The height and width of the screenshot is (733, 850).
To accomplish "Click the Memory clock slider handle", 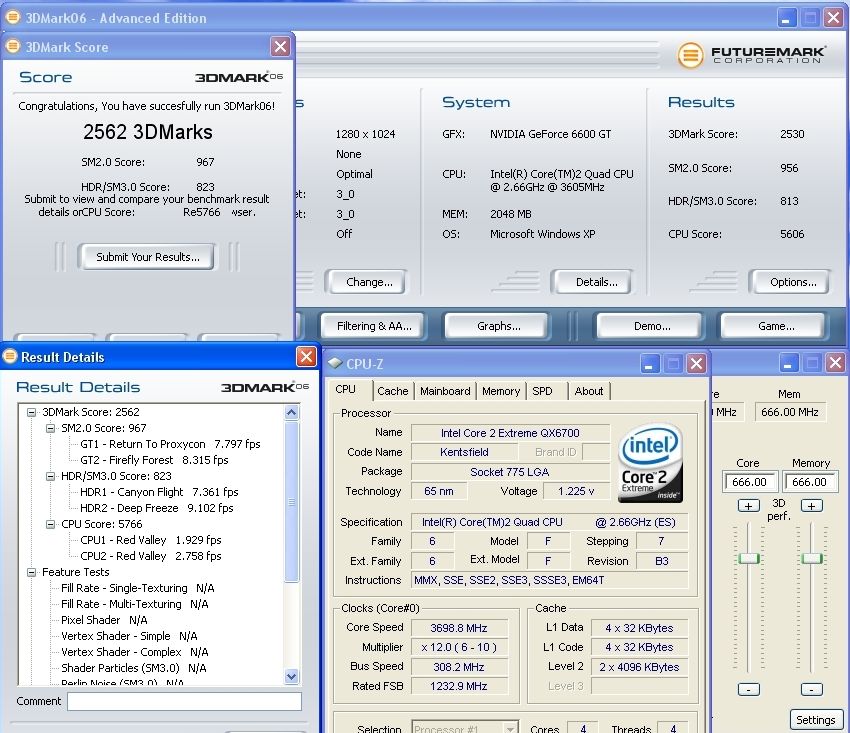I will click(x=812, y=558).
